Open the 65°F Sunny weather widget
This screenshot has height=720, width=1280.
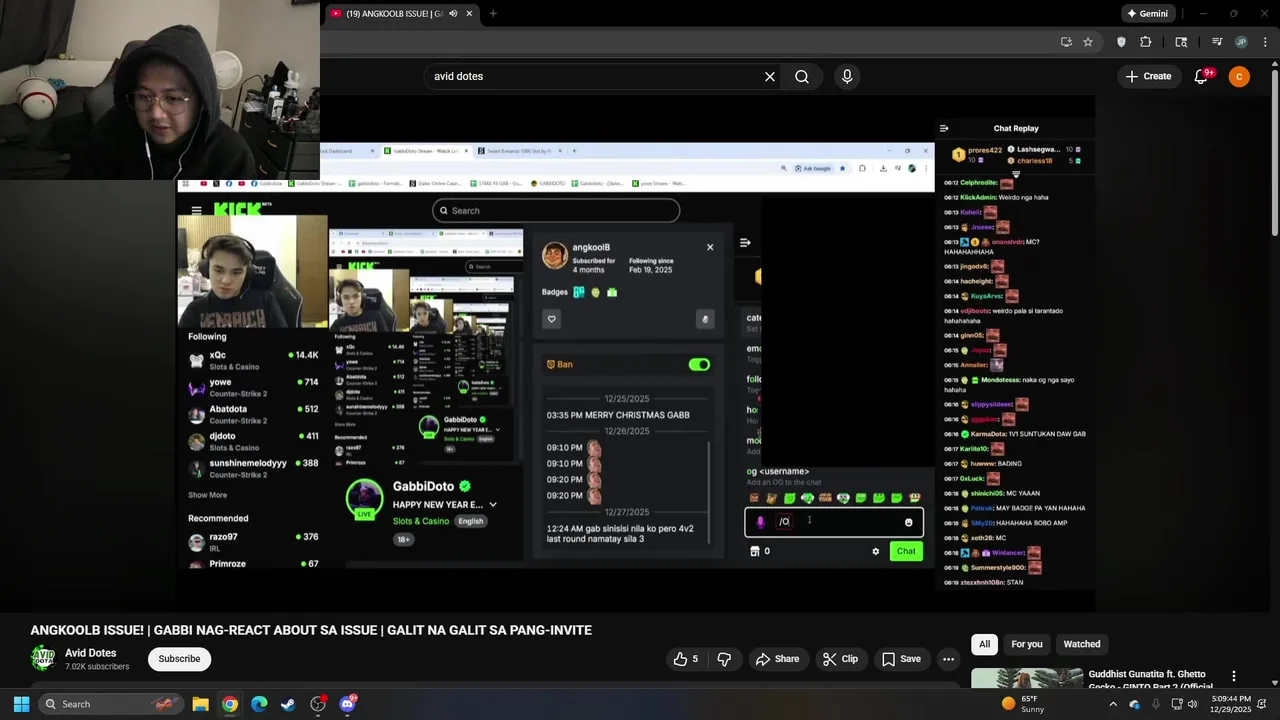tap(1022, 704)
